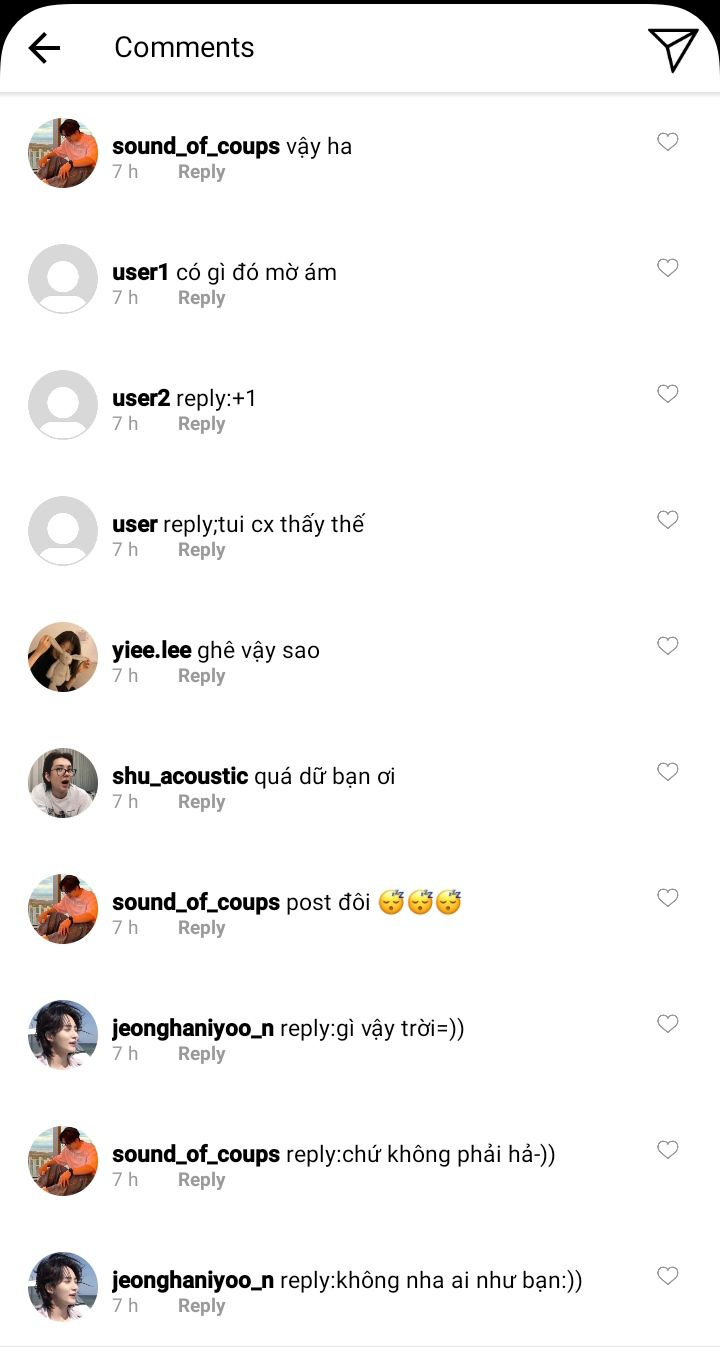Open the shu_acoustic username link

click(x=180, y=776)
